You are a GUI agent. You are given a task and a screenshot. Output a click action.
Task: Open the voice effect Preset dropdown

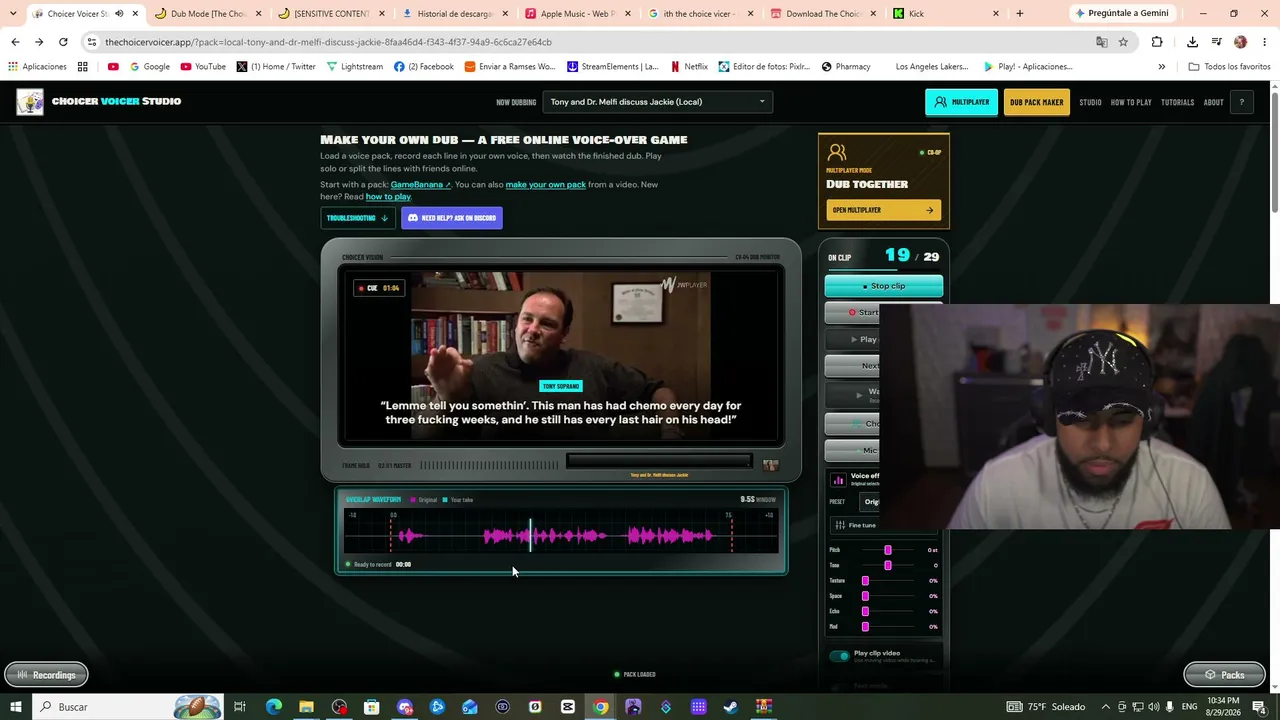click(870, 502)
